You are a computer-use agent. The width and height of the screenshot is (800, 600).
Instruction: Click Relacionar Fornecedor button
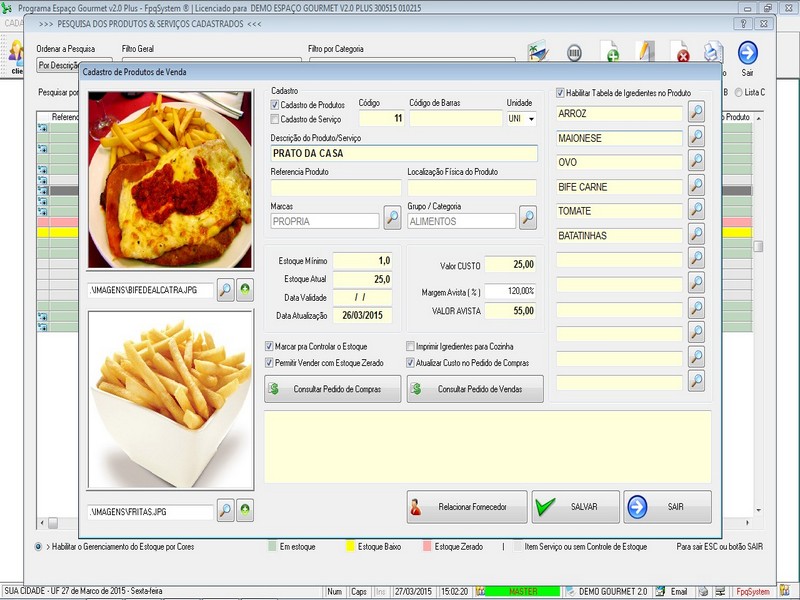click(x=467, y=507)
